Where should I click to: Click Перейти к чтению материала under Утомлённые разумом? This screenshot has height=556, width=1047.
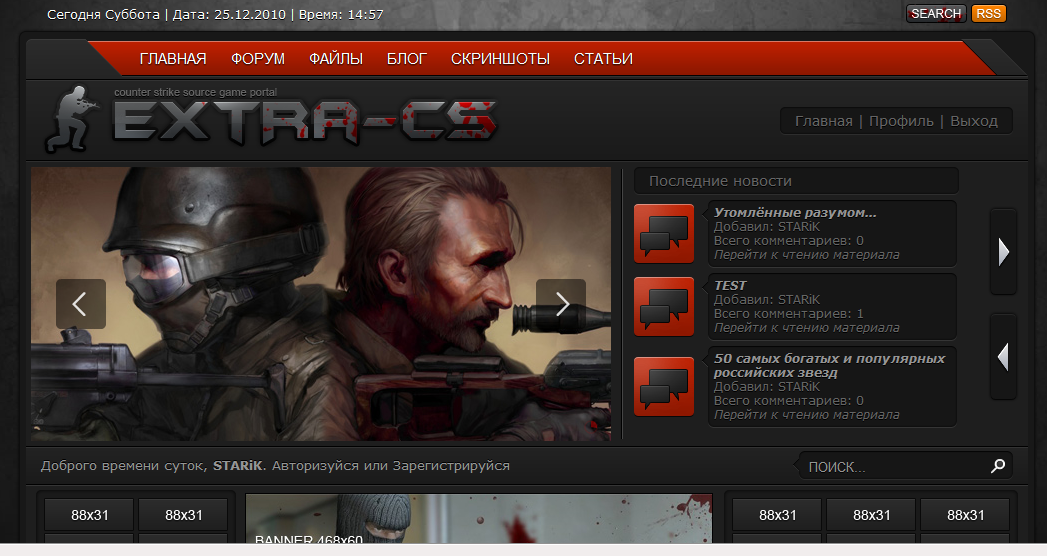(x=806, y=255)
